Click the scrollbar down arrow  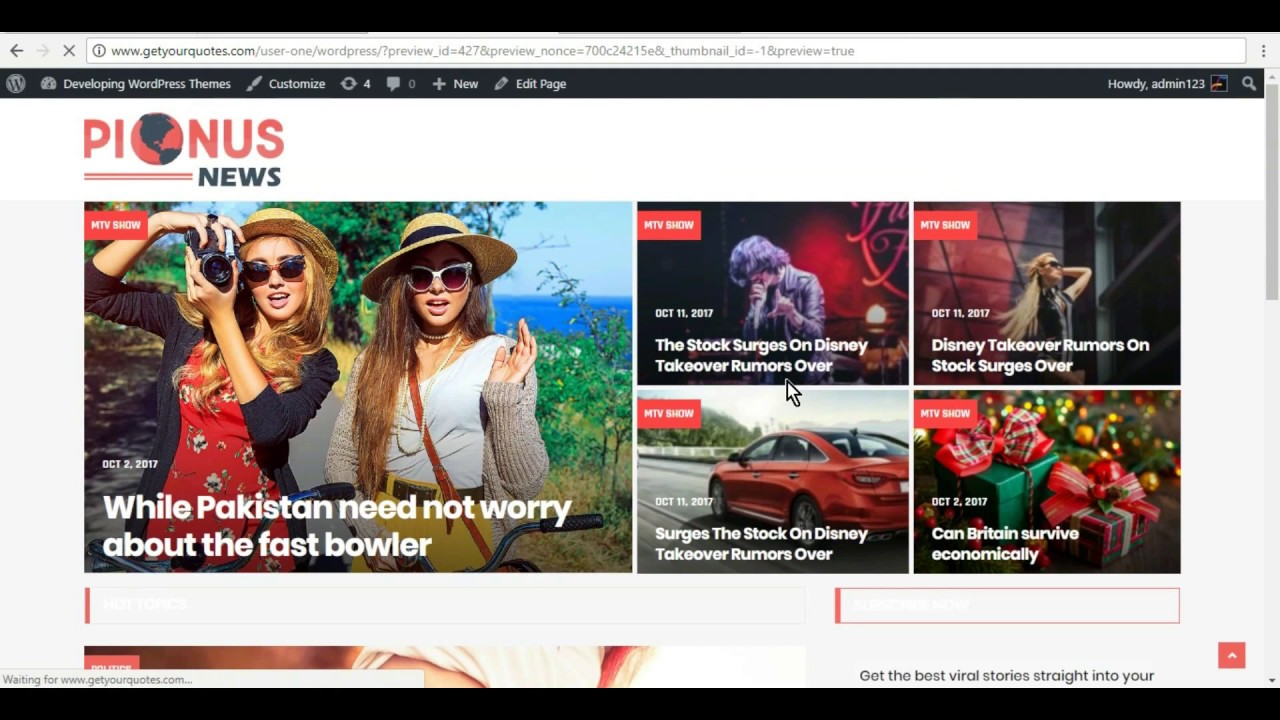click(1272, 680)
